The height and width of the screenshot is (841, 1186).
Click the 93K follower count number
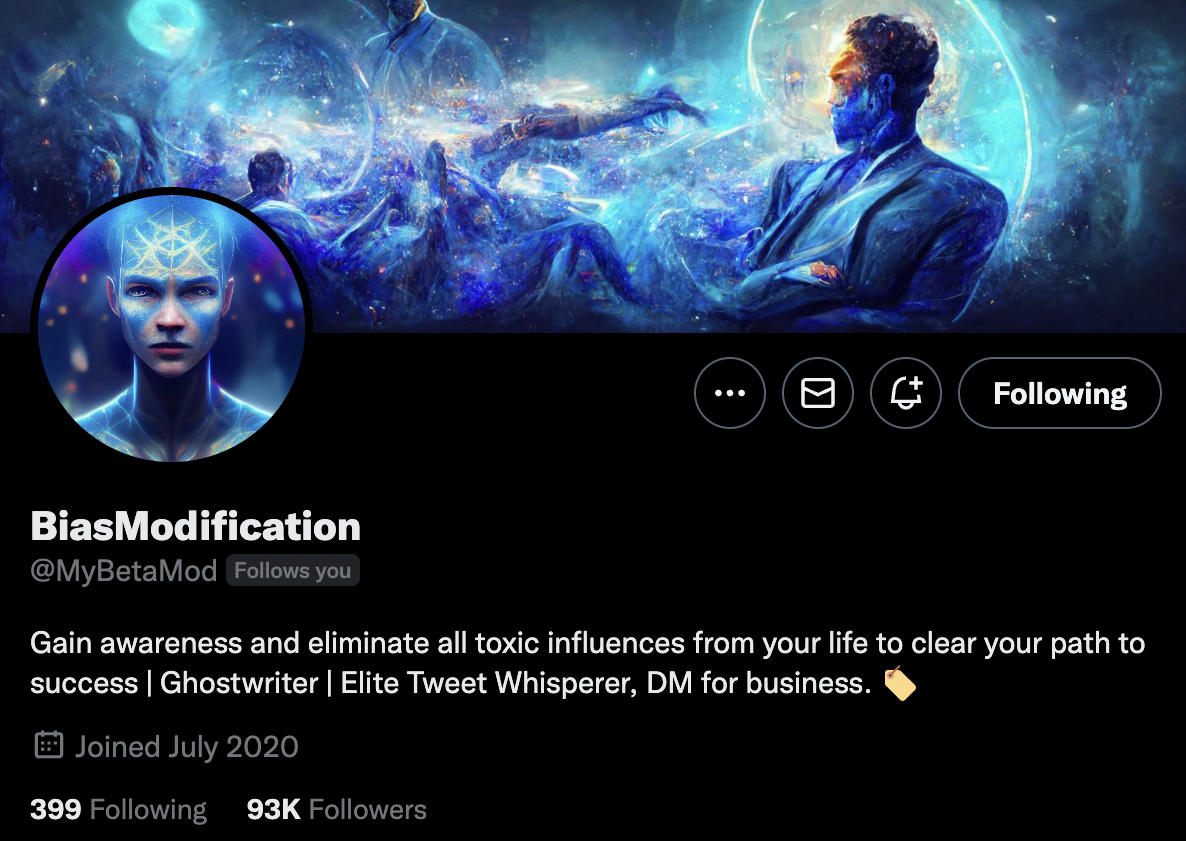coord(273,809)
